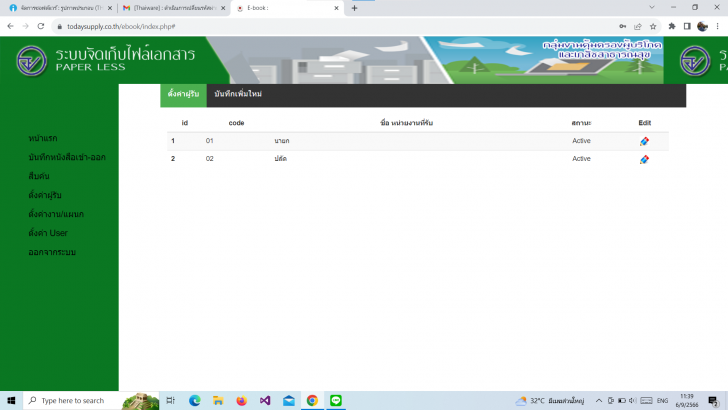Open LINE from the taskbar
The height and width of the screenshot is (410, 728).
[336, 400]
